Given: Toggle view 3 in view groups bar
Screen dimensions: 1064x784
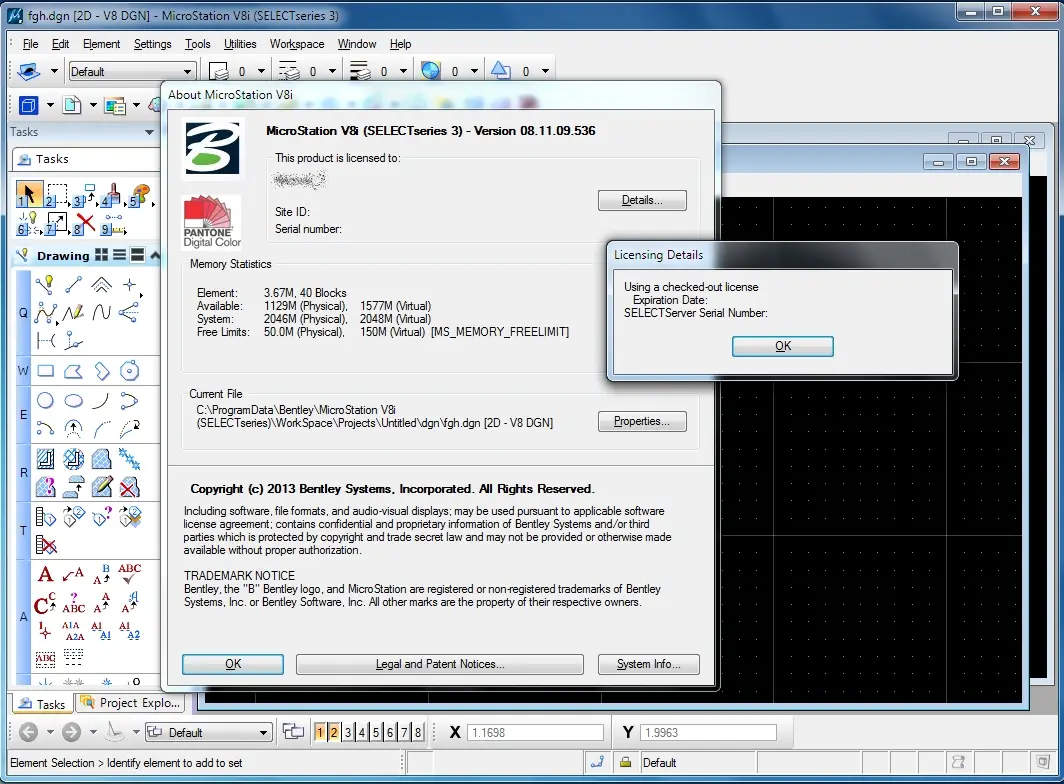Looking at the screenshot, I should 348,732.
